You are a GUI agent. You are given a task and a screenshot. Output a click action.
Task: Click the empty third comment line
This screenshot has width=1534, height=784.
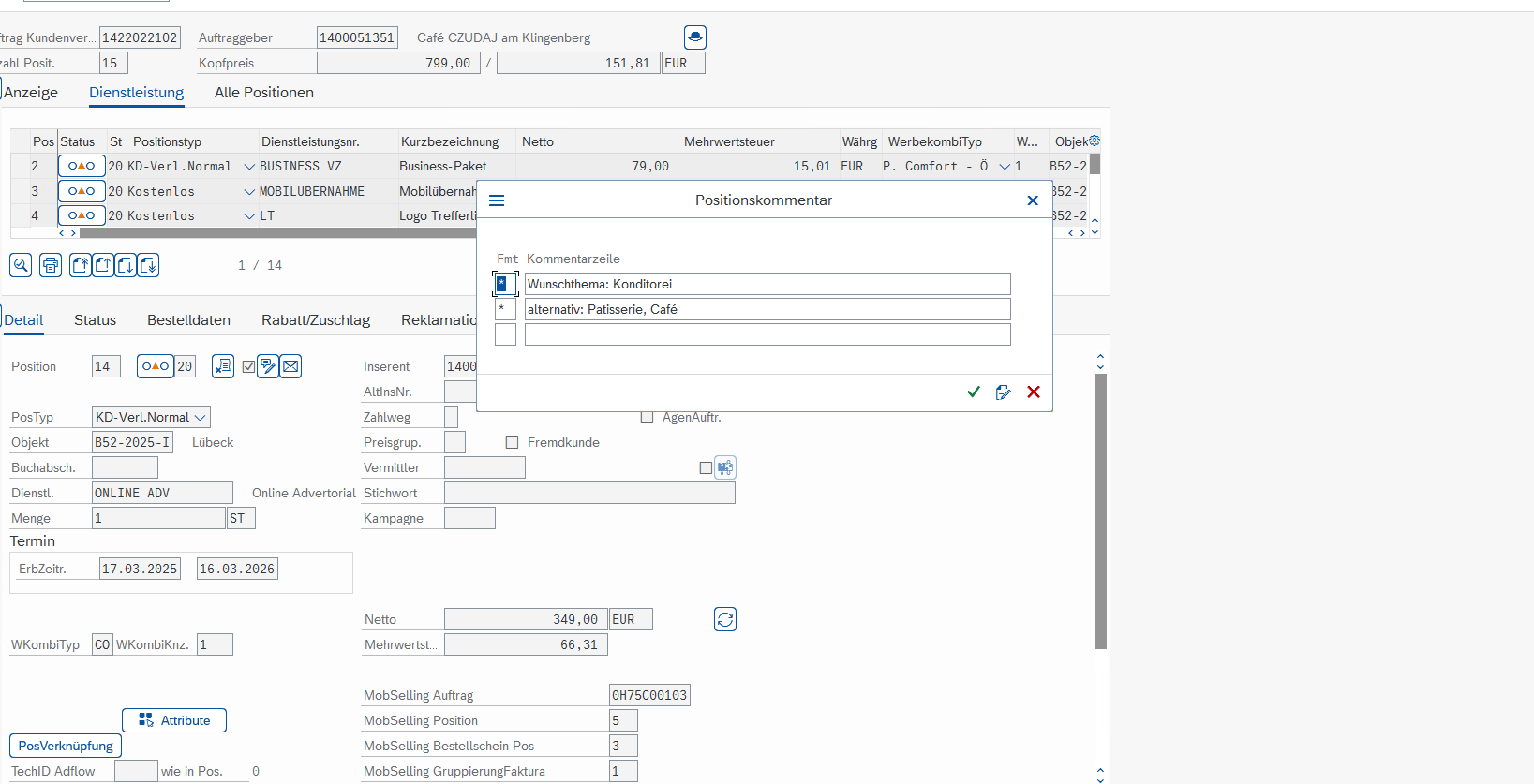coord(767,334)
